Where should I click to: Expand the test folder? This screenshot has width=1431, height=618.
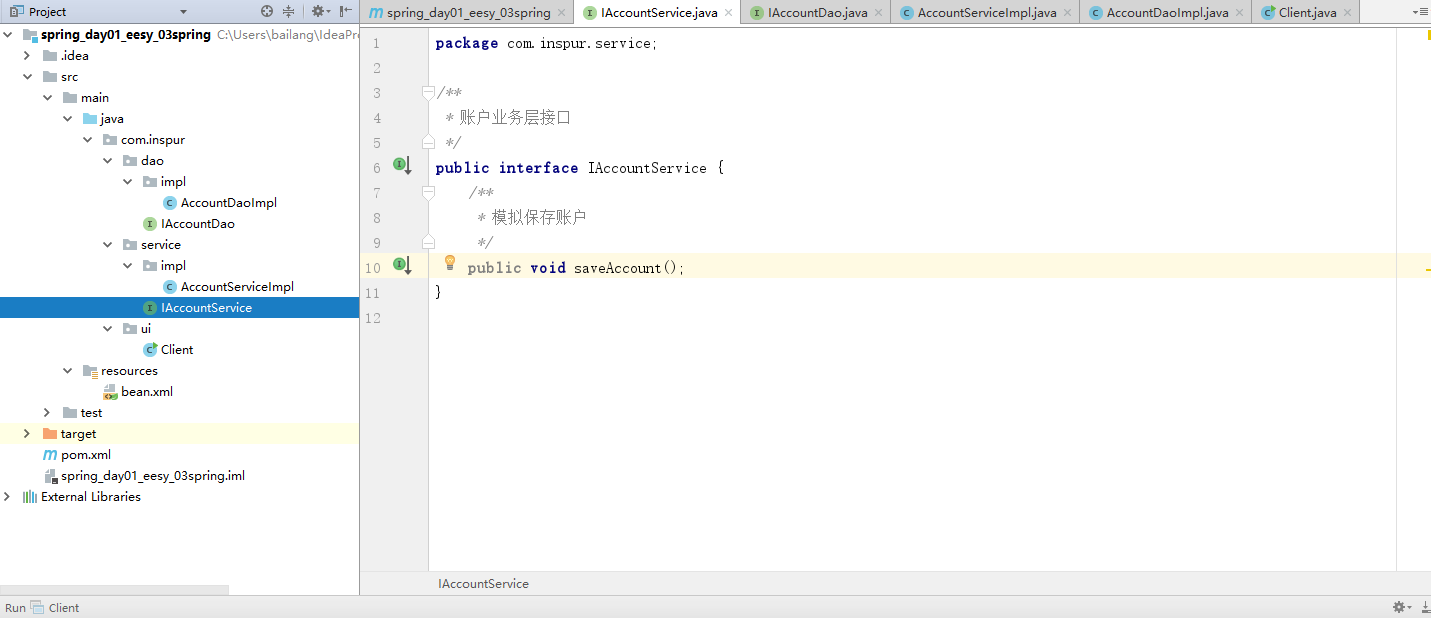tap(46, 412)
